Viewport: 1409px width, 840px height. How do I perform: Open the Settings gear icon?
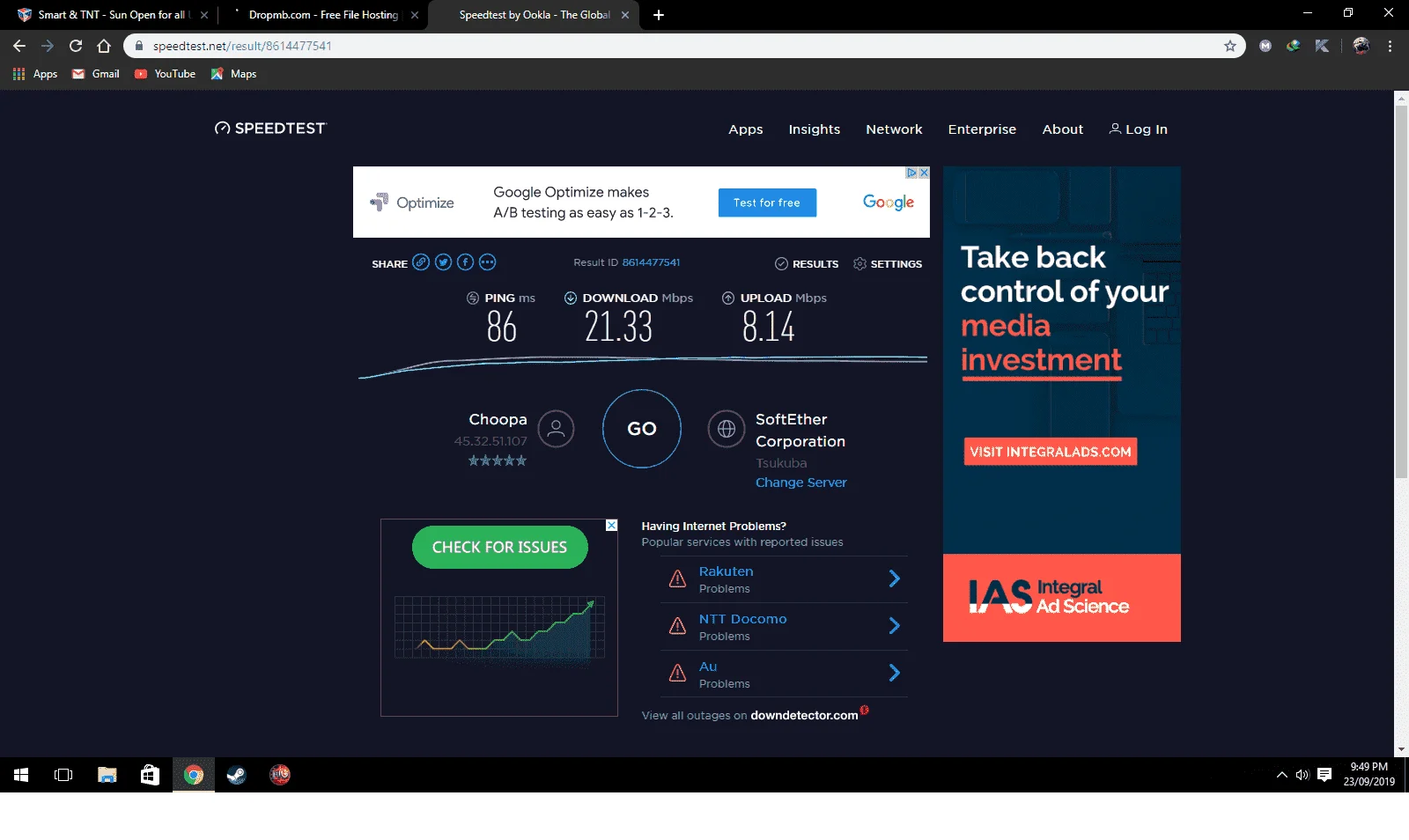[x=859, y=264]
